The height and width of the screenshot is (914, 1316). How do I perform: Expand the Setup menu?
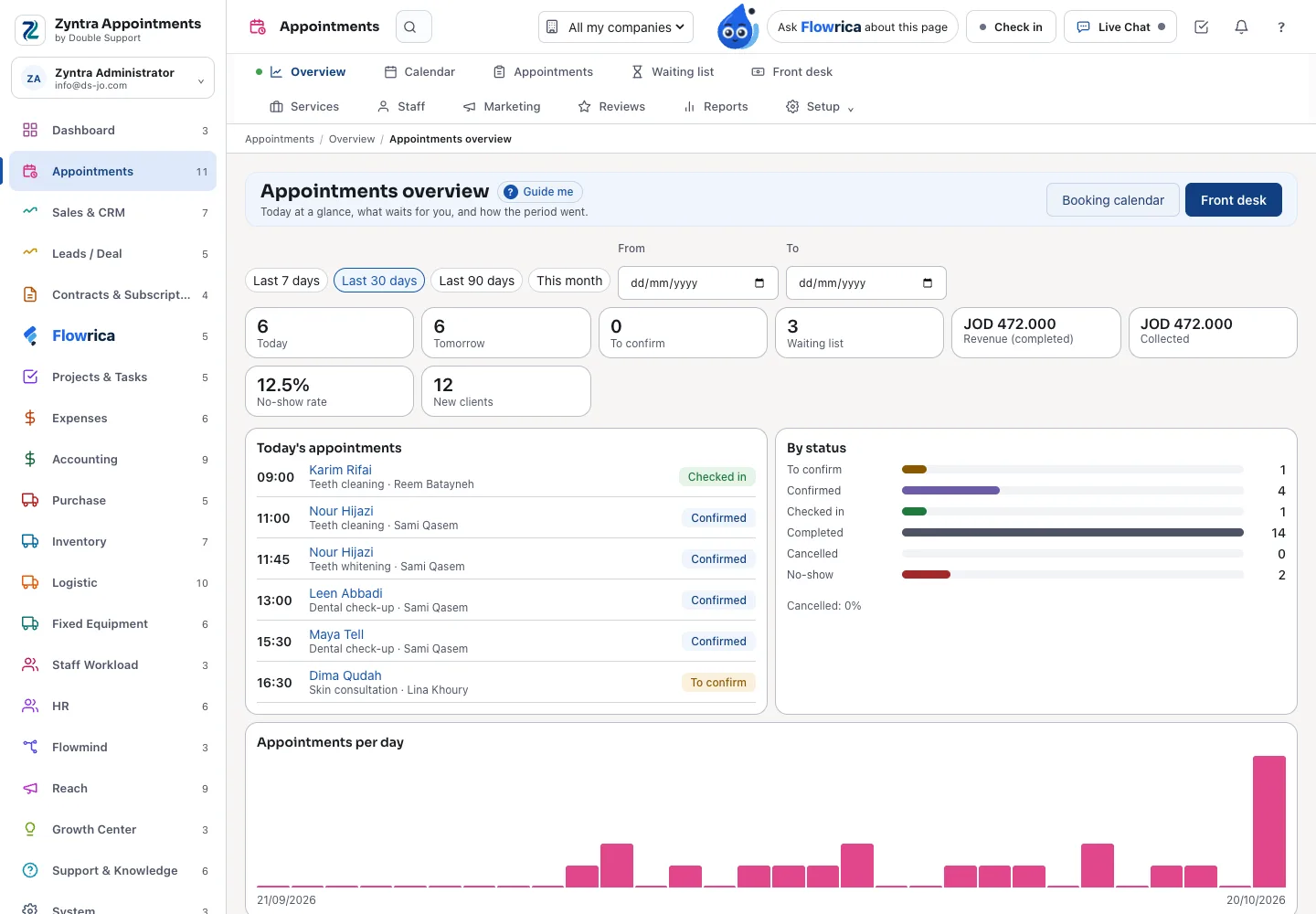click(x=821, y=107)
